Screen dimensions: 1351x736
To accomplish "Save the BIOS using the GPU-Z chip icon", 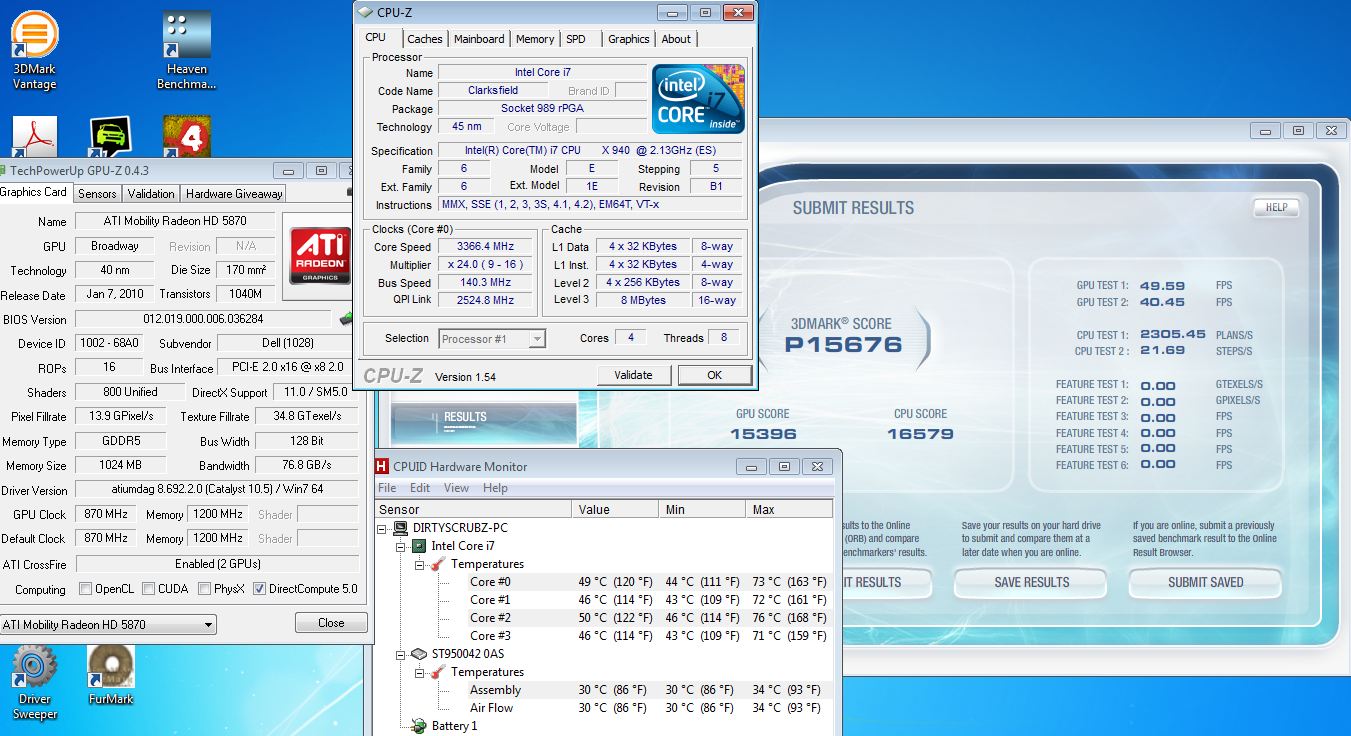I will click(x=346, y=319).
